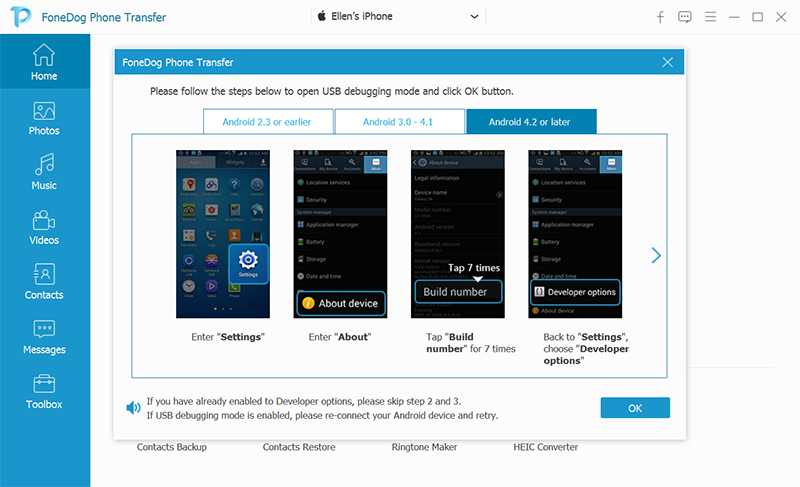Click the 'Enter "About"' caption

point(340,337)
